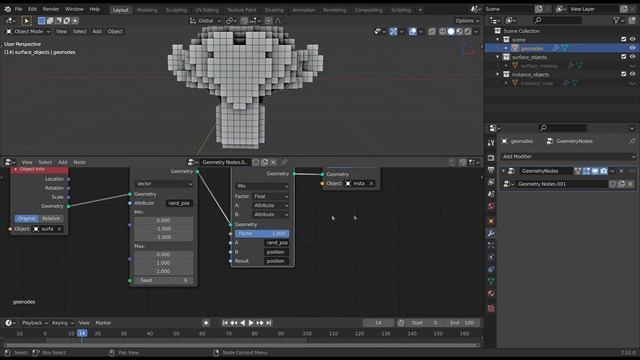
Task: Hide instance_objects collection with eye icon
Action: [633, 74]
